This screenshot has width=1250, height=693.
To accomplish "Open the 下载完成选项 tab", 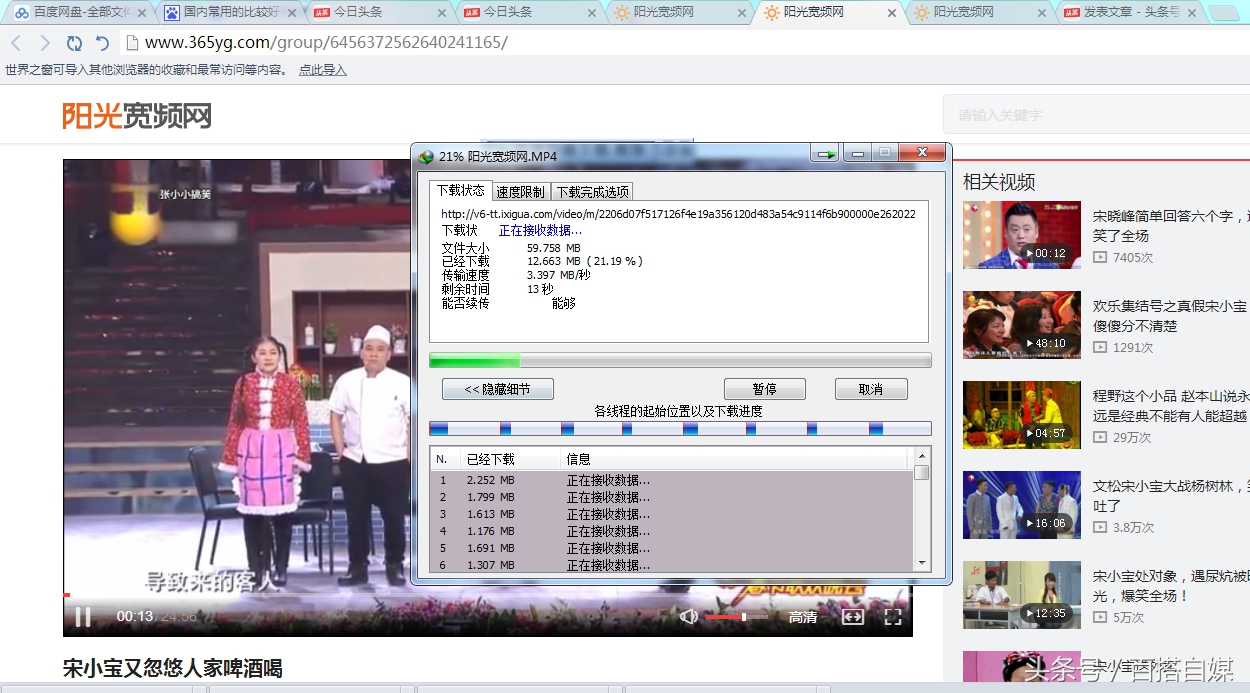I will click(592, 192).
